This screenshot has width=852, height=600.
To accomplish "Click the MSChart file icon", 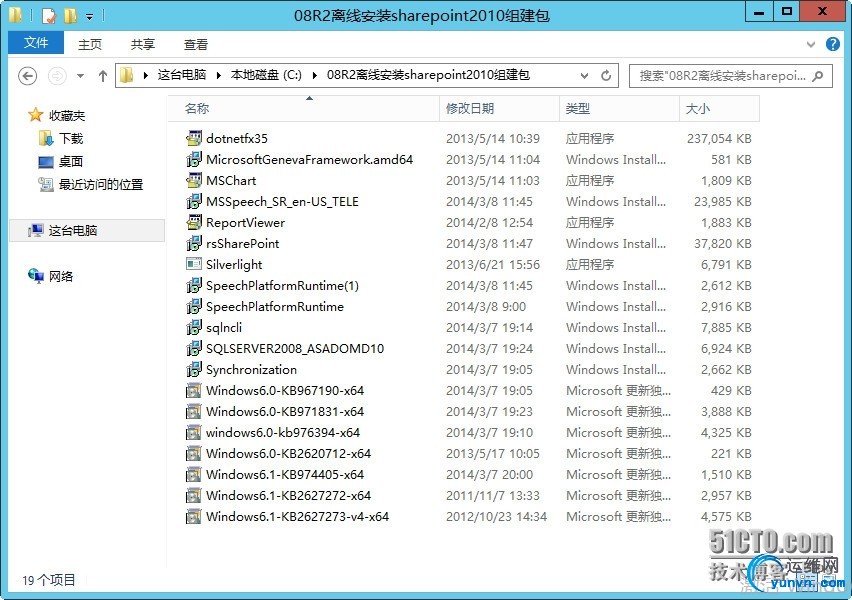I will pos(194,180).
